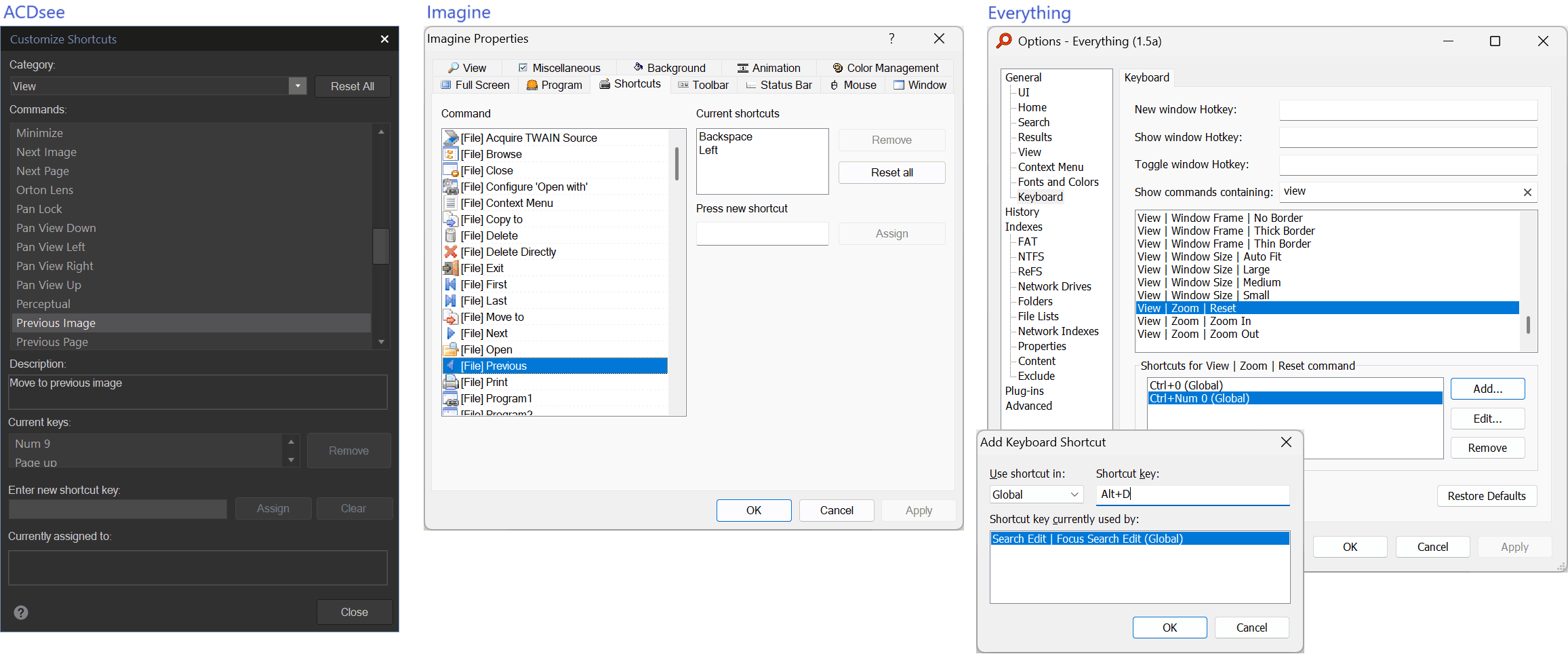Open the Category dropdown in ACDSee
Image resolution: width=1568 pixels, height=654 pixels.
click(x=298, y=86)
